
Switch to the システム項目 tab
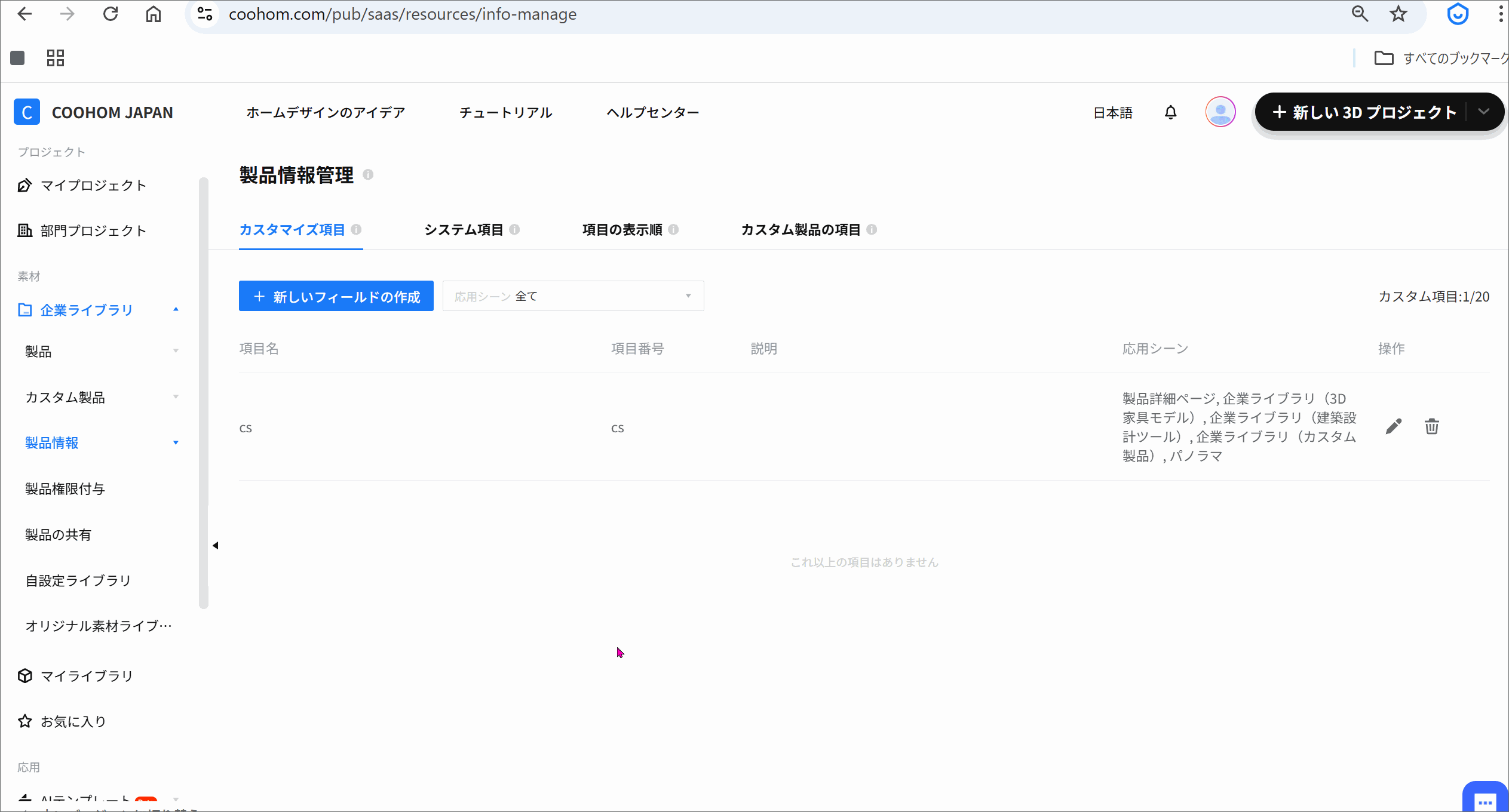464,229
